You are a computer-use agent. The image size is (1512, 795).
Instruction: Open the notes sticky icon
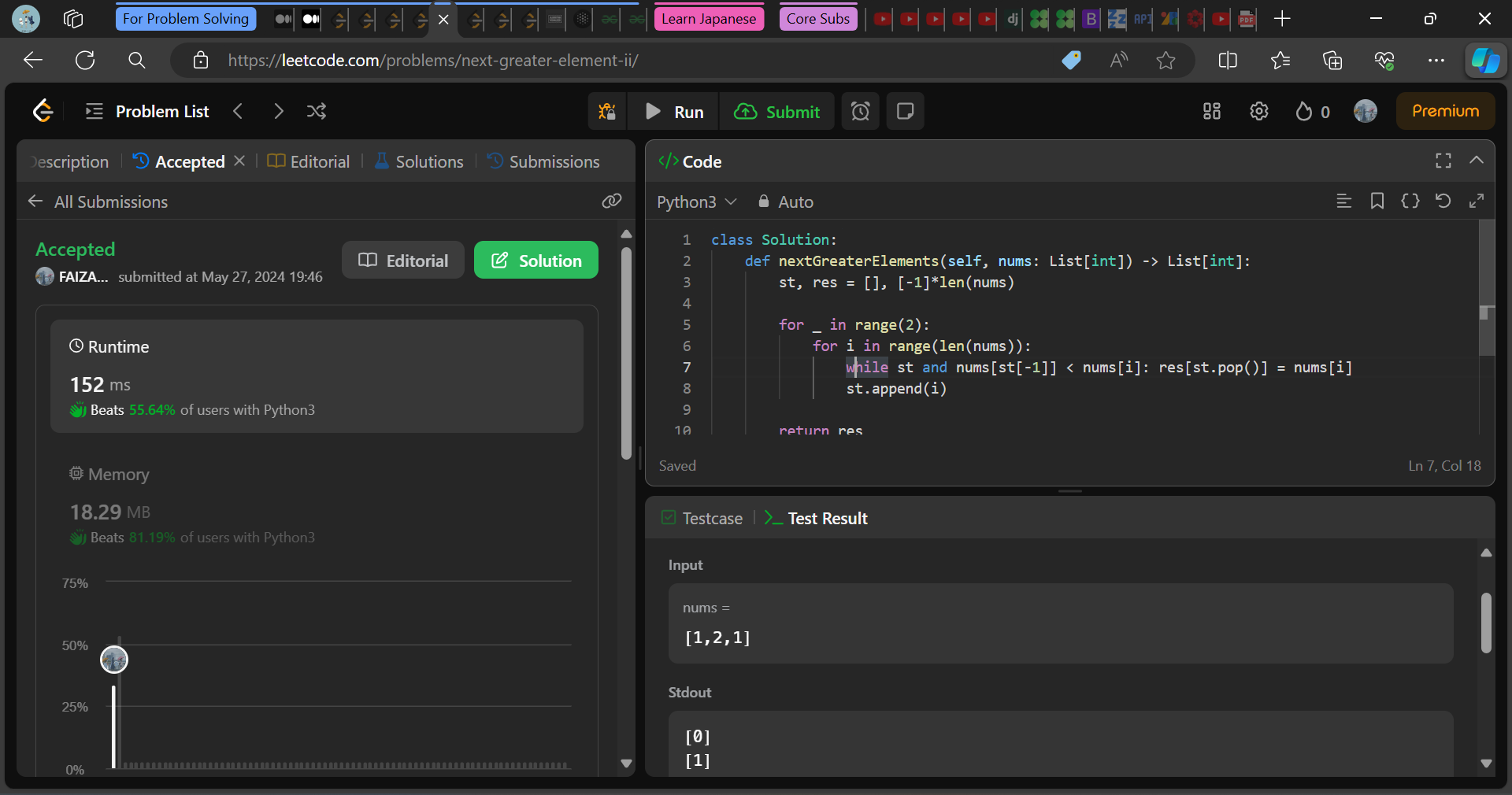pos(905,112)
